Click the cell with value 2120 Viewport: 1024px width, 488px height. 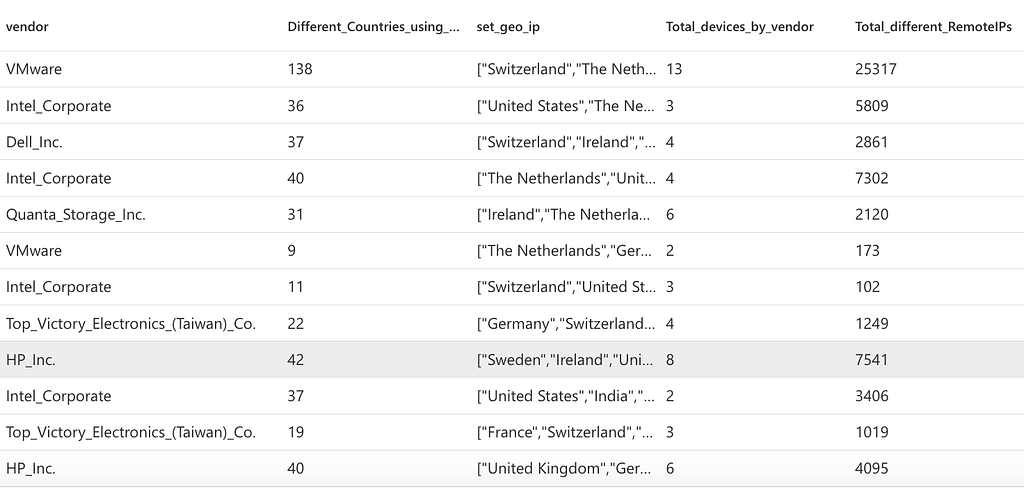[872, 214]
